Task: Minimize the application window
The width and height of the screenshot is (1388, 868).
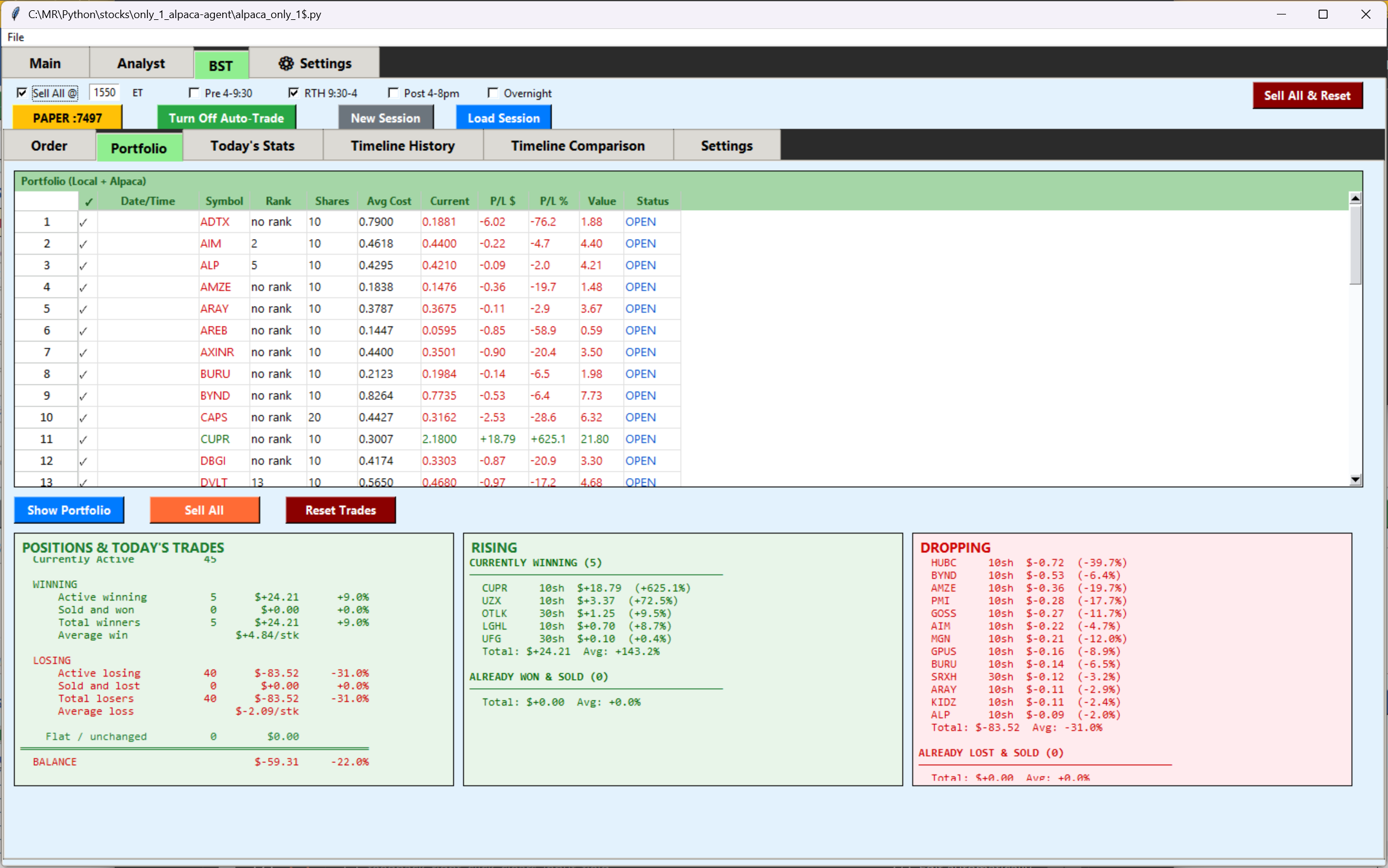Action: 1281,14
